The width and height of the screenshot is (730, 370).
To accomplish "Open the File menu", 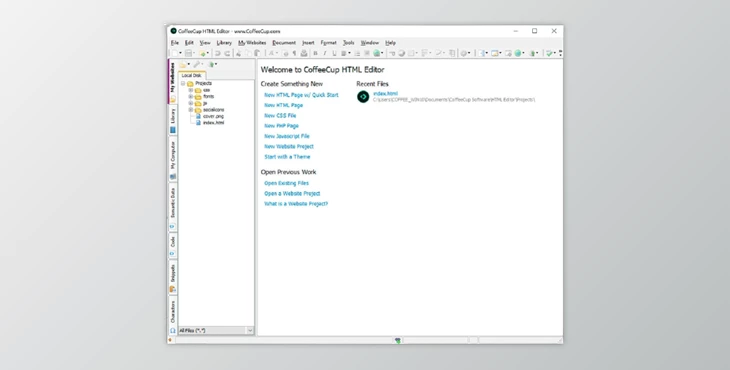I will (175, 43).
